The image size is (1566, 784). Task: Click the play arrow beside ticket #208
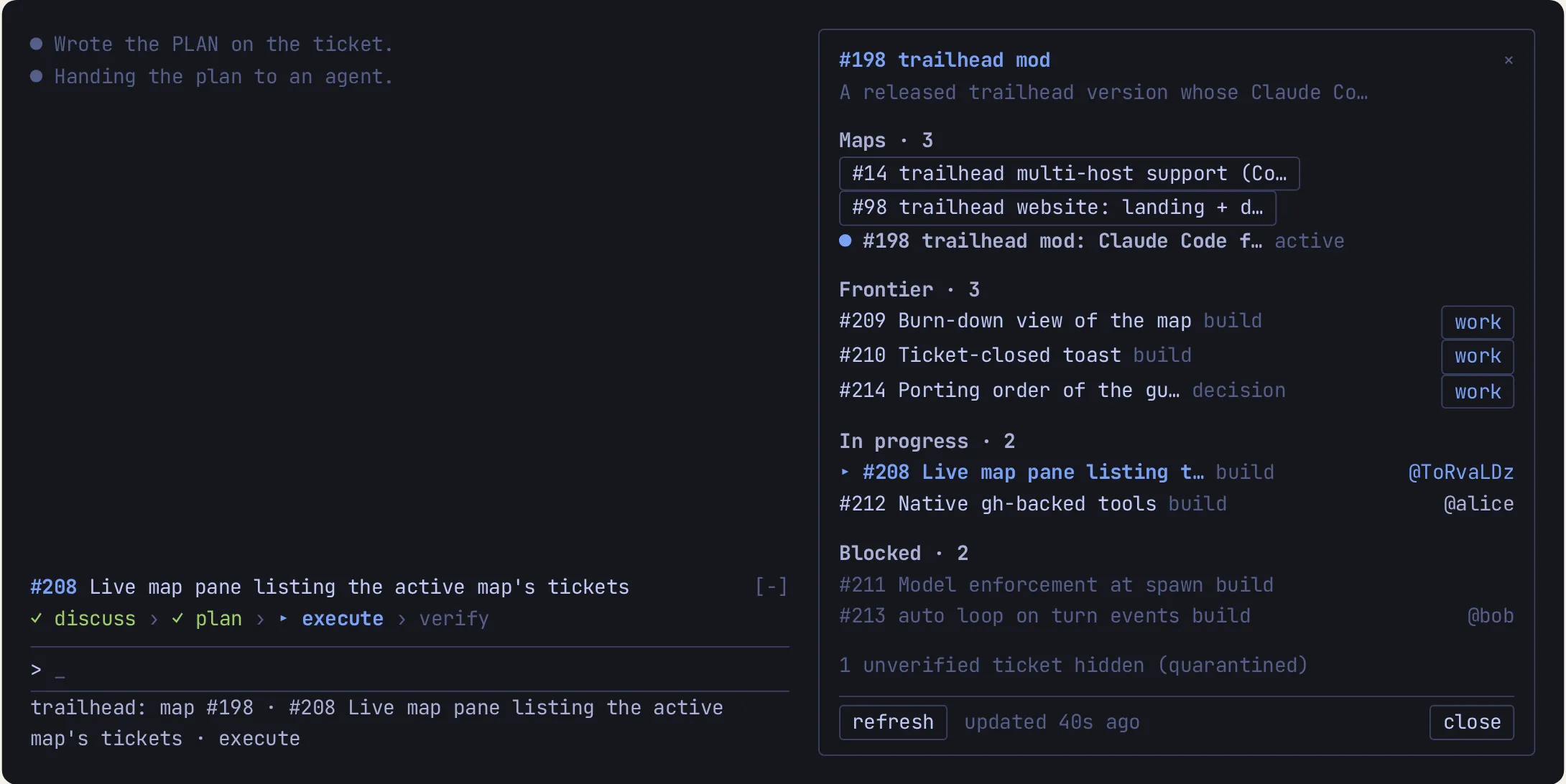pyautogui.click(x=845, y=472)
